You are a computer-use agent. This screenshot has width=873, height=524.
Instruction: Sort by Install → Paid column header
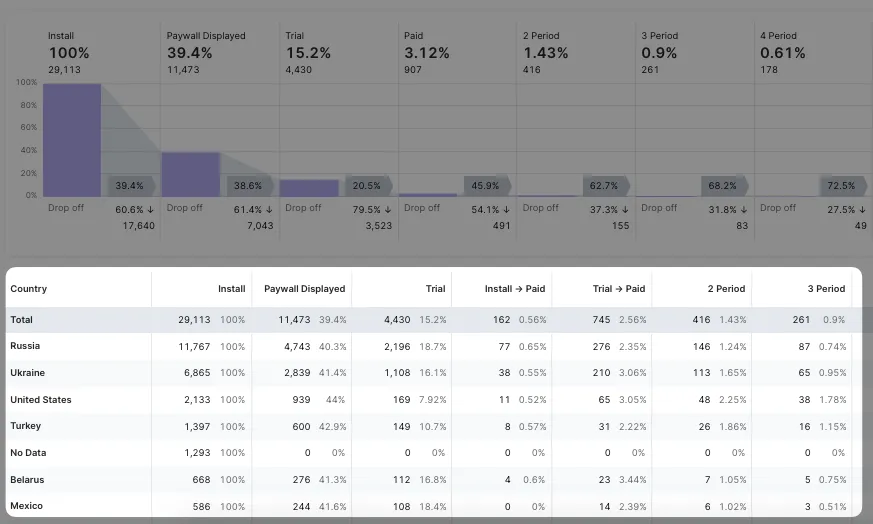[514, 289]
